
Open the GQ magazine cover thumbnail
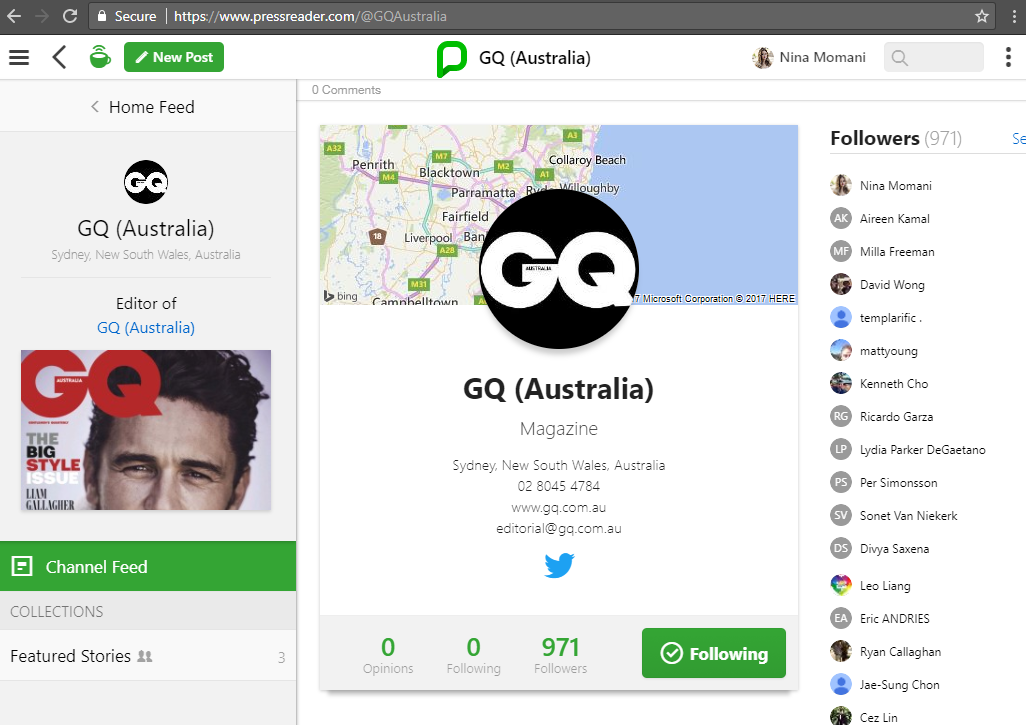pyautogui.click(x=146, y=430)
